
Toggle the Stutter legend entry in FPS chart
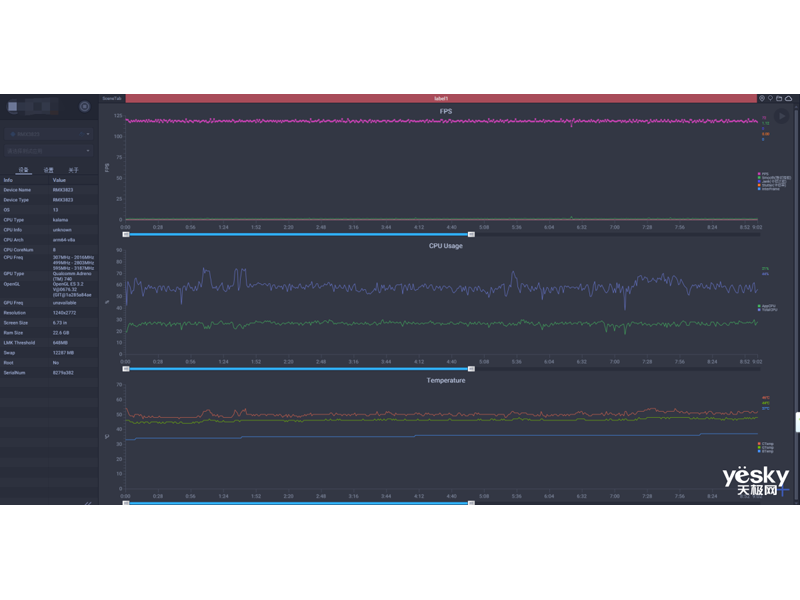772,185
